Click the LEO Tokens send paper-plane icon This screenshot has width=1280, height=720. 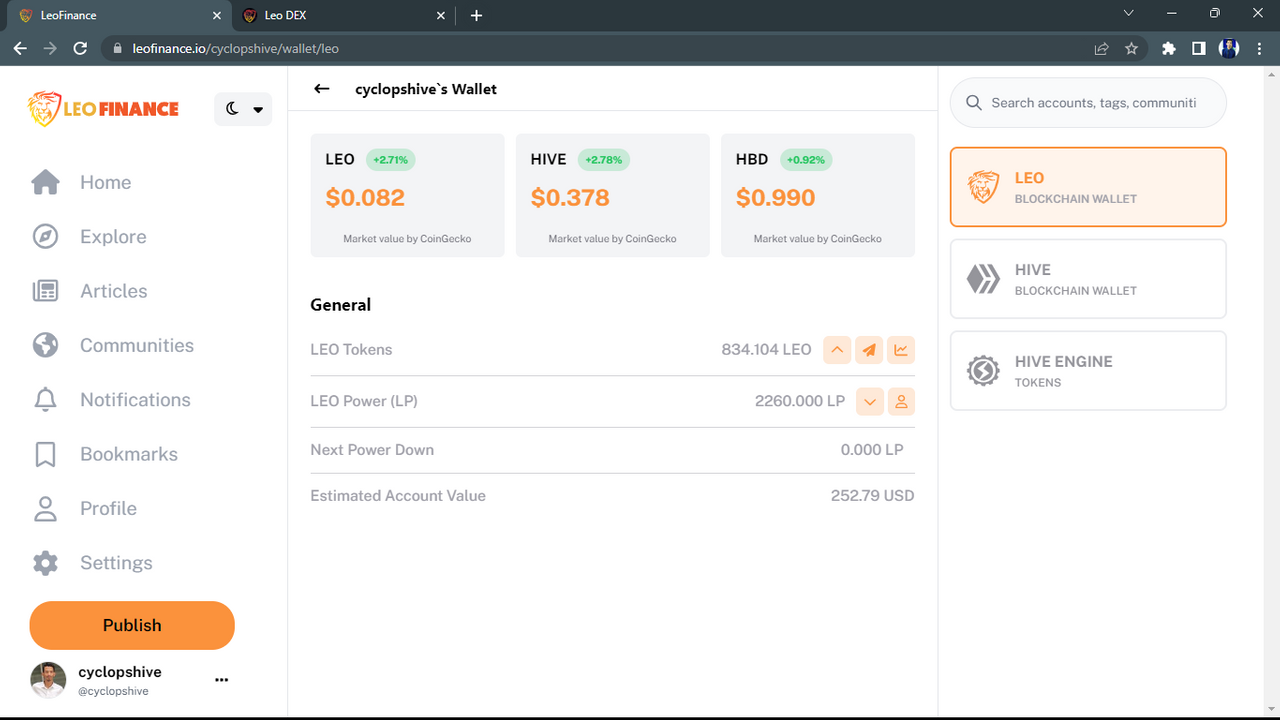coord(869,350)
